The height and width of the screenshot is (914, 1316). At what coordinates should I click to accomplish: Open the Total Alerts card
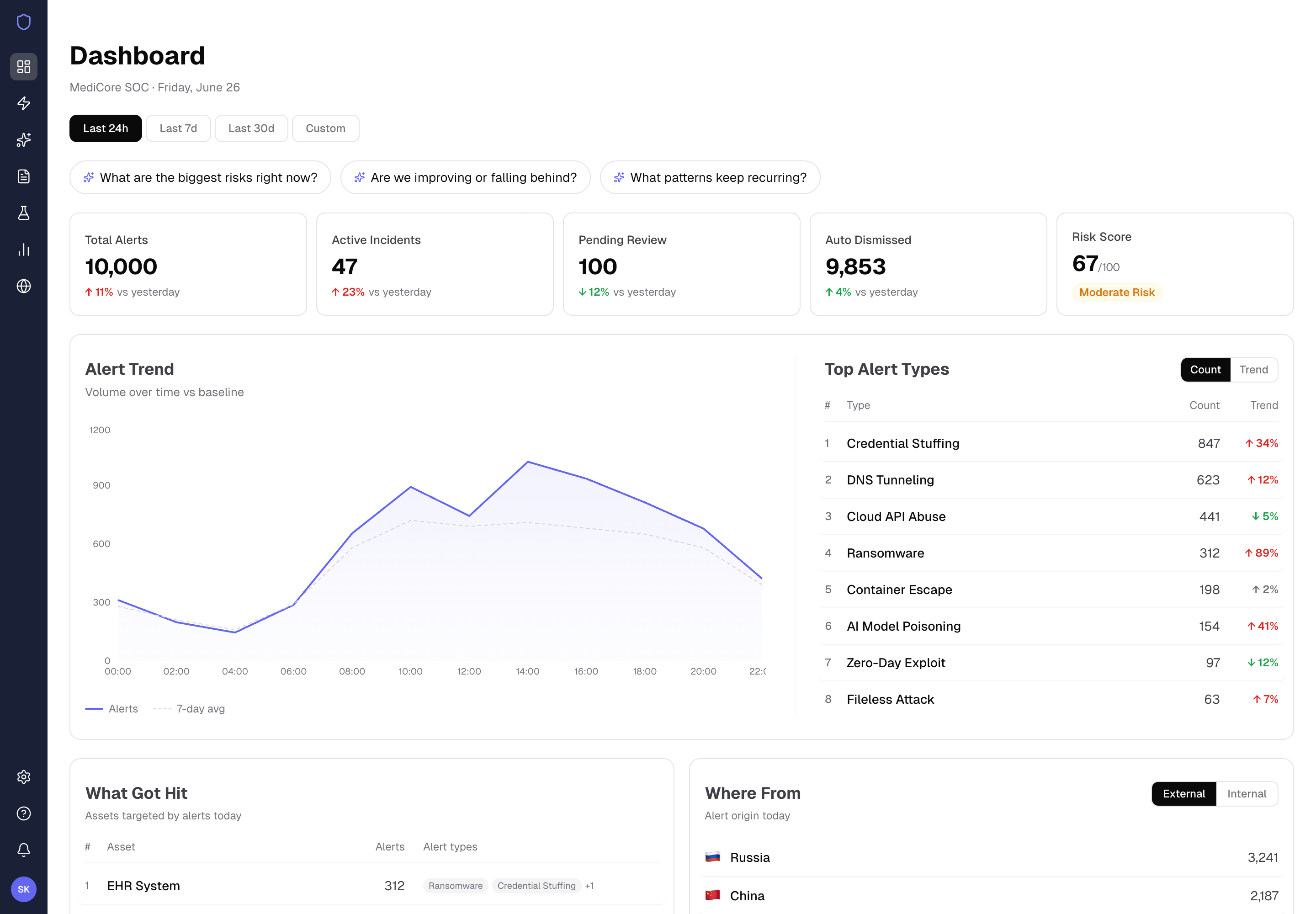pos(188,264)
